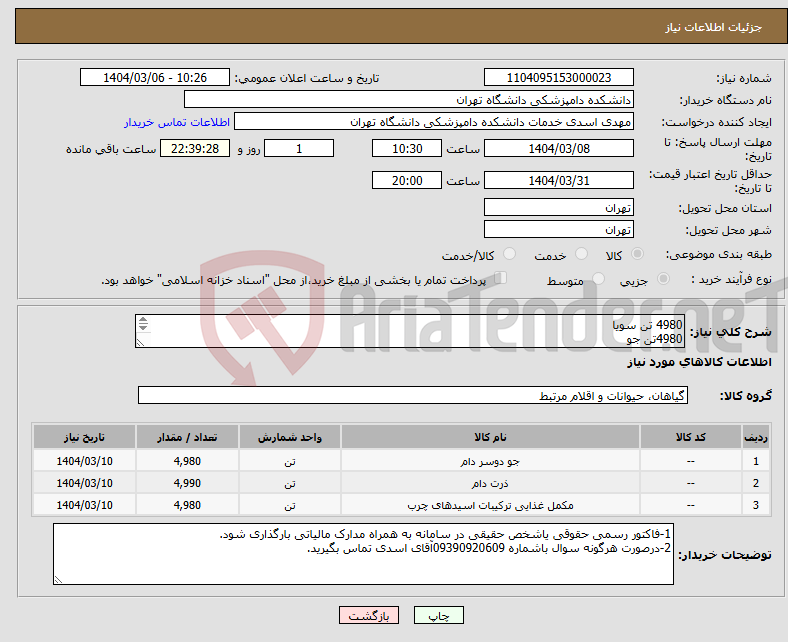The height and width of the screenshot is (642, 788).
Task: Click the buyer name field دانشکده دامپزشکی دانشگاه تهران
Action: (x=409, y=100)
